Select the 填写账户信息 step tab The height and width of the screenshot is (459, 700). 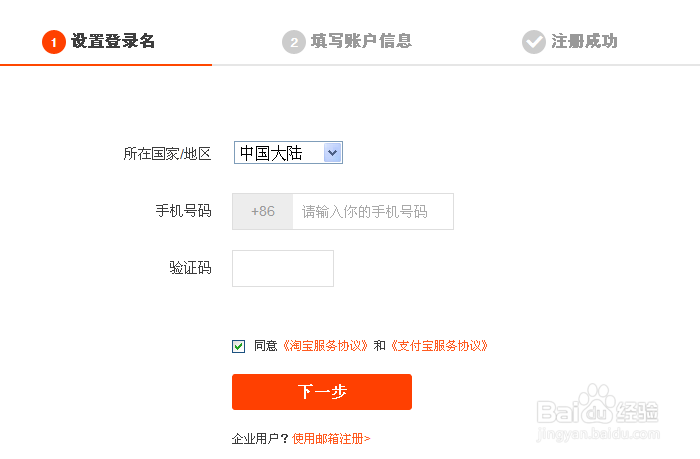click(361, 42)
